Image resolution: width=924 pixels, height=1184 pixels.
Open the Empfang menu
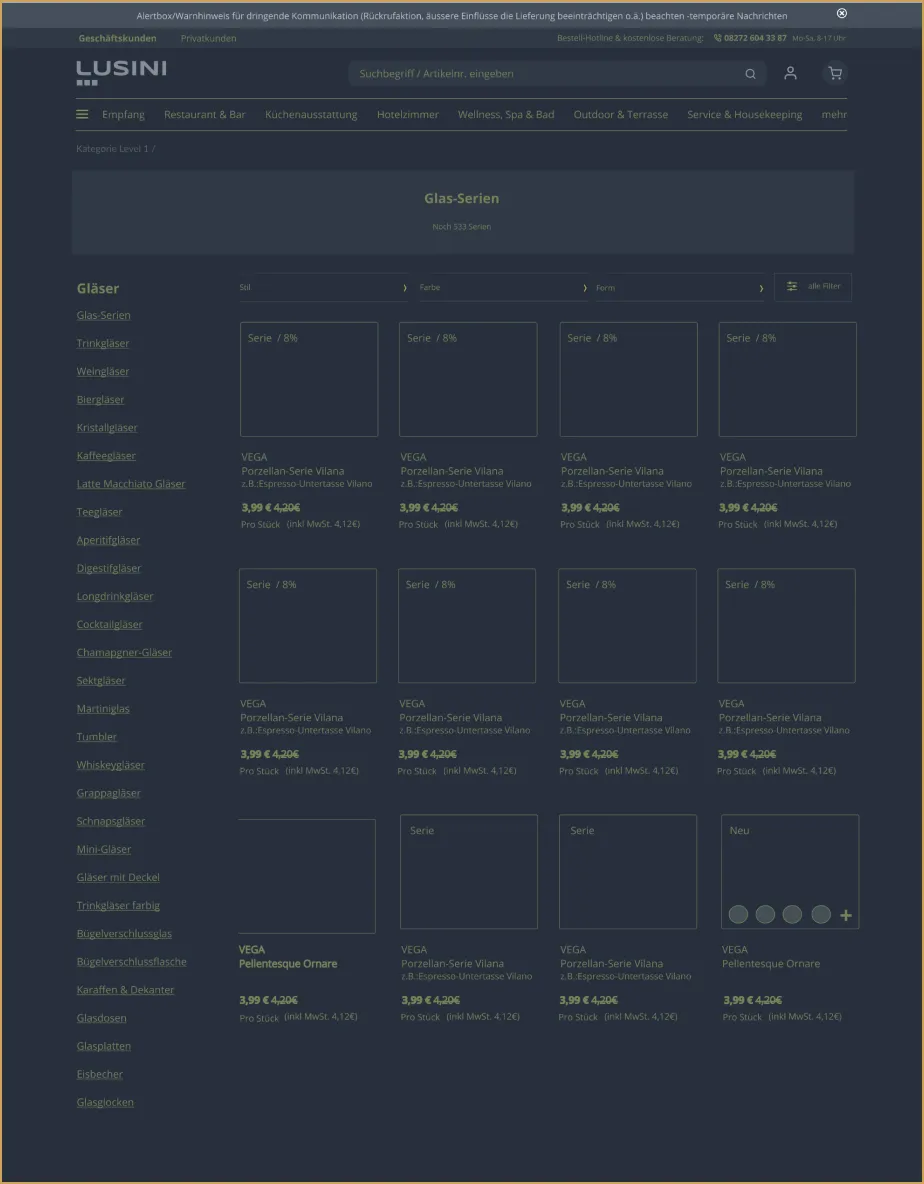123,115
